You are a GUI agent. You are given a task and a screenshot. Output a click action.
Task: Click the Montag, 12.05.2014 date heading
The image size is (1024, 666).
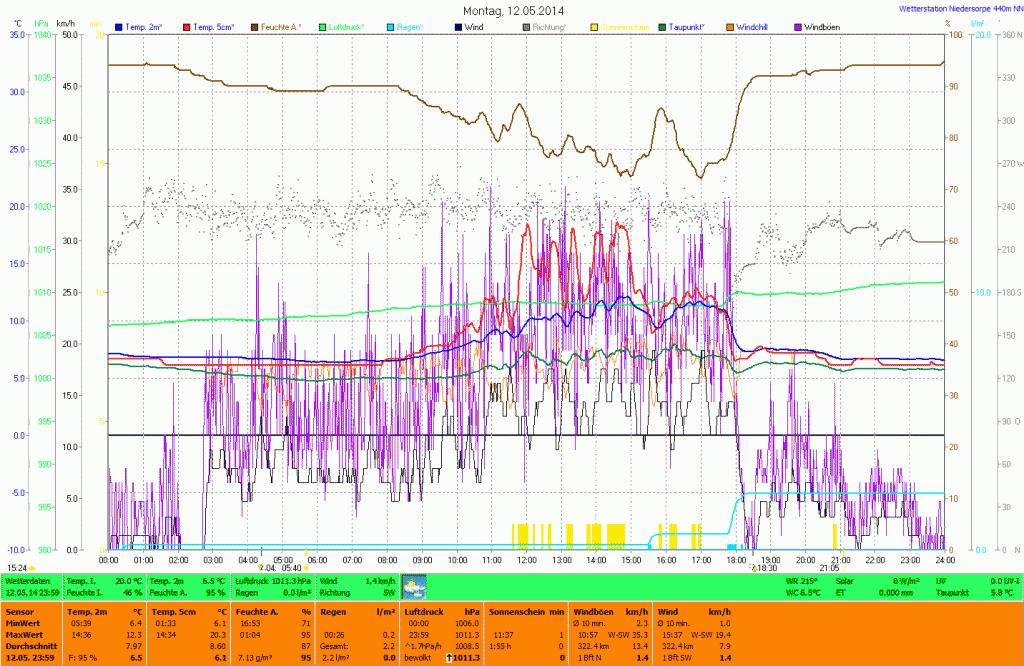(x=514, y=9)
